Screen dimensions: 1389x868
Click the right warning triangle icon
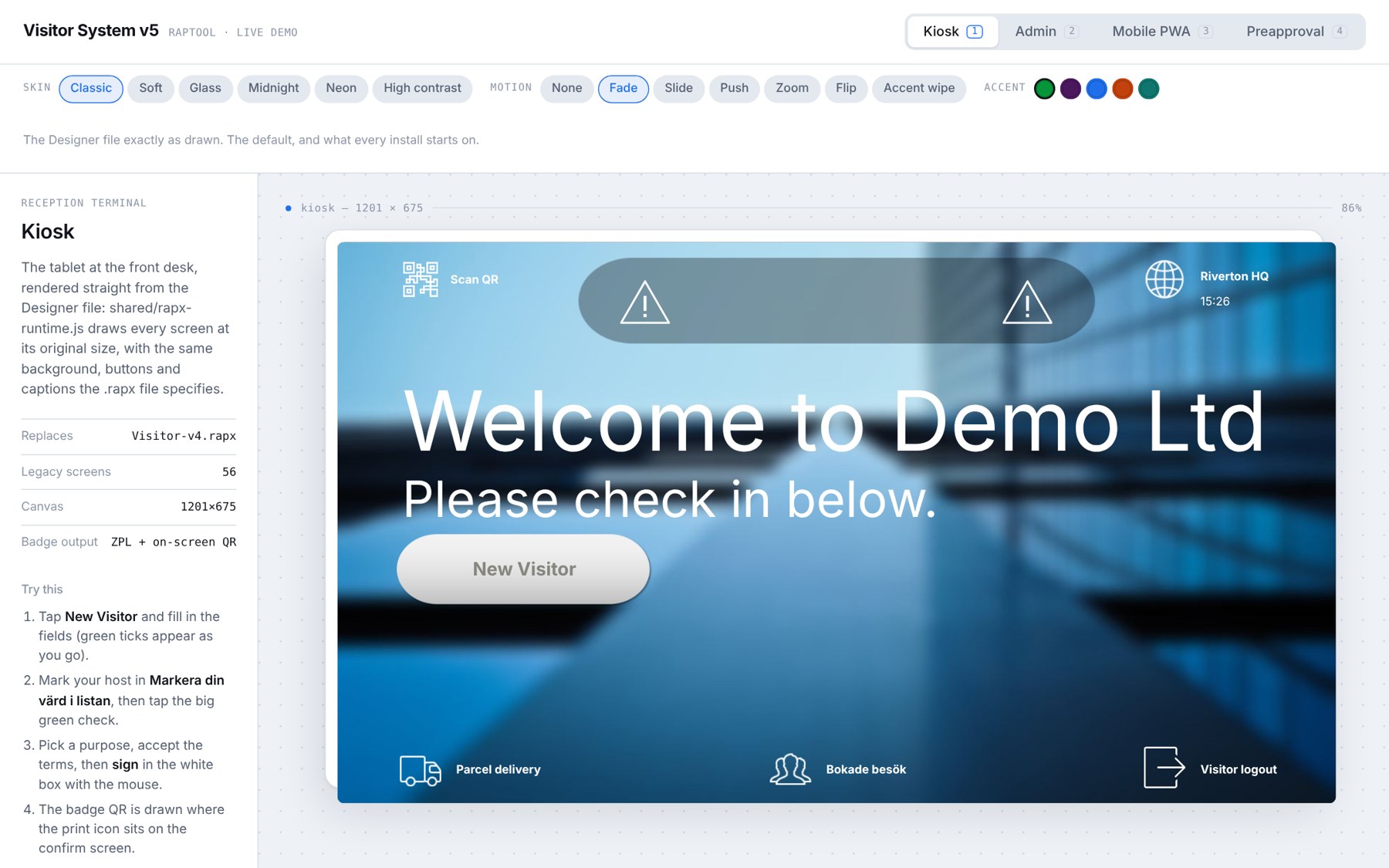(x=1027, y=302)
